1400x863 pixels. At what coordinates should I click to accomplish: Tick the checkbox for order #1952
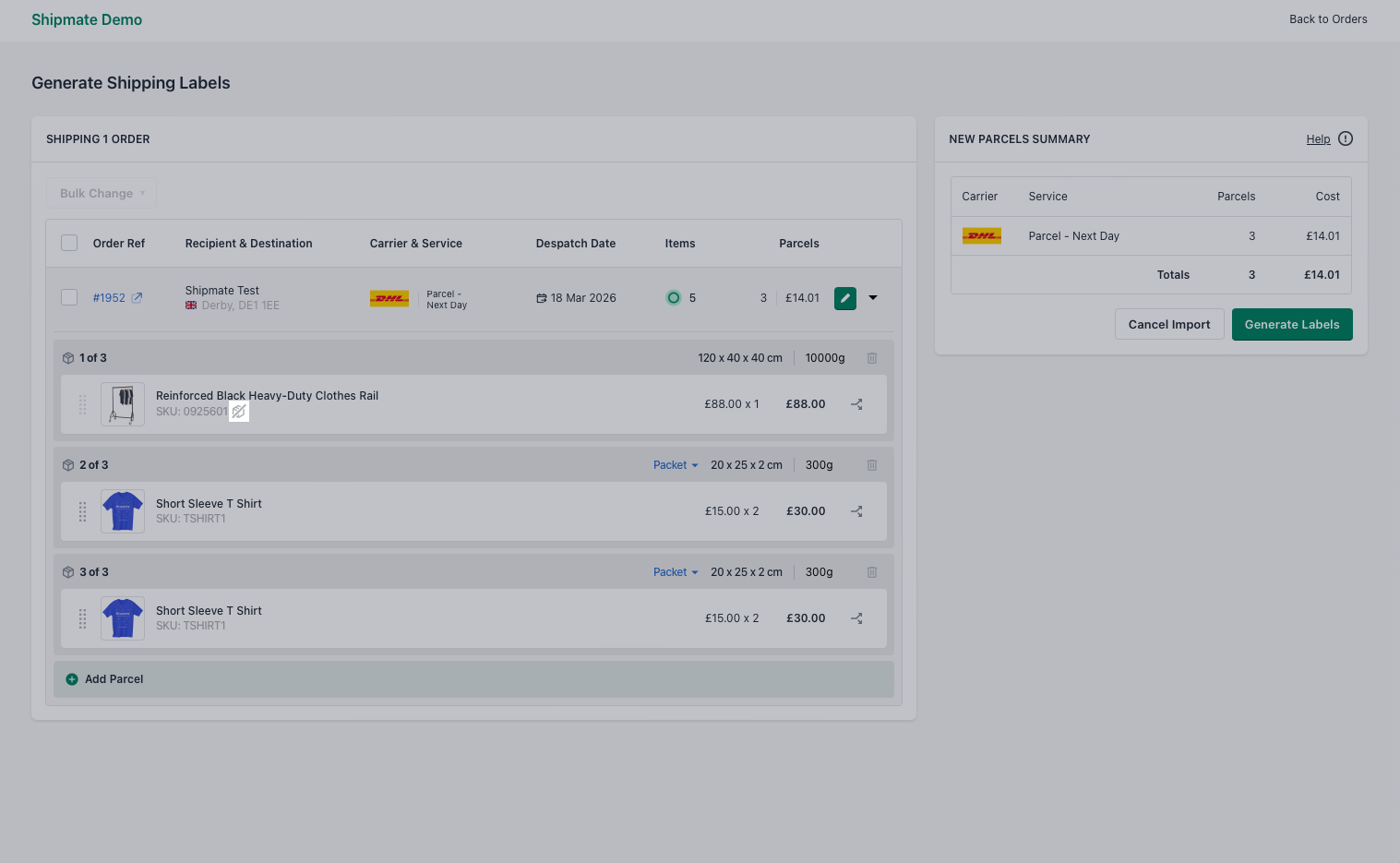(x=69, y=297)
